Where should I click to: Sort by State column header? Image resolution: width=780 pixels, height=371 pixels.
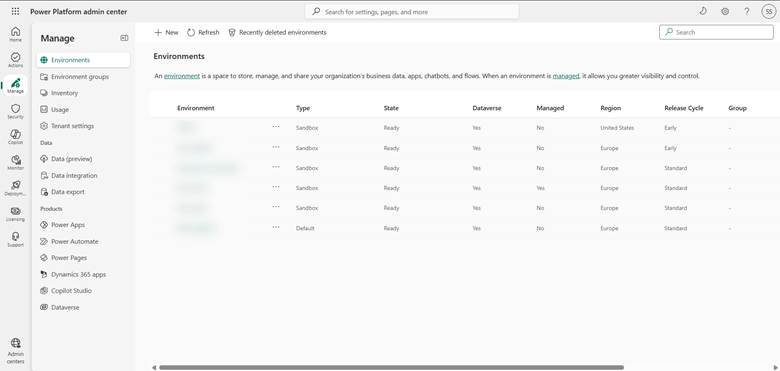pyautogui.click(x=391, y=108)
